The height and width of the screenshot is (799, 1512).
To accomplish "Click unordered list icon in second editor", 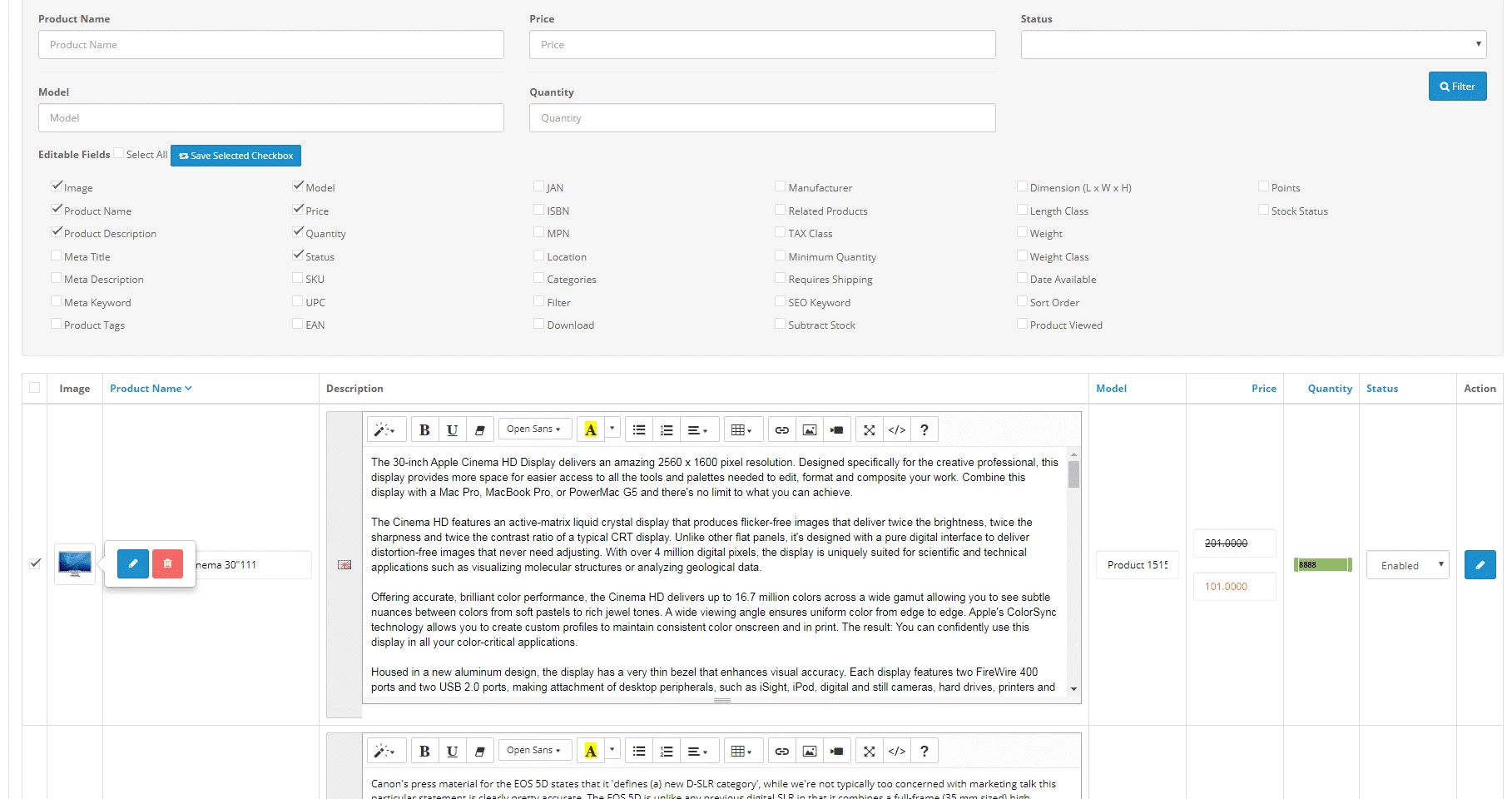I will tap(639, 751).
